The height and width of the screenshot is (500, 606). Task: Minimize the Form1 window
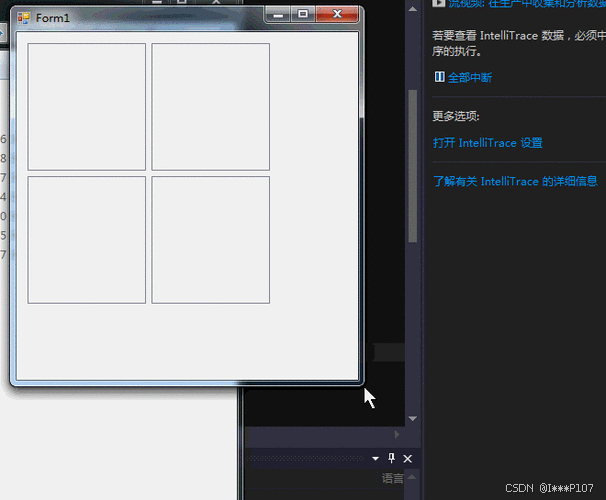(278, 15)
